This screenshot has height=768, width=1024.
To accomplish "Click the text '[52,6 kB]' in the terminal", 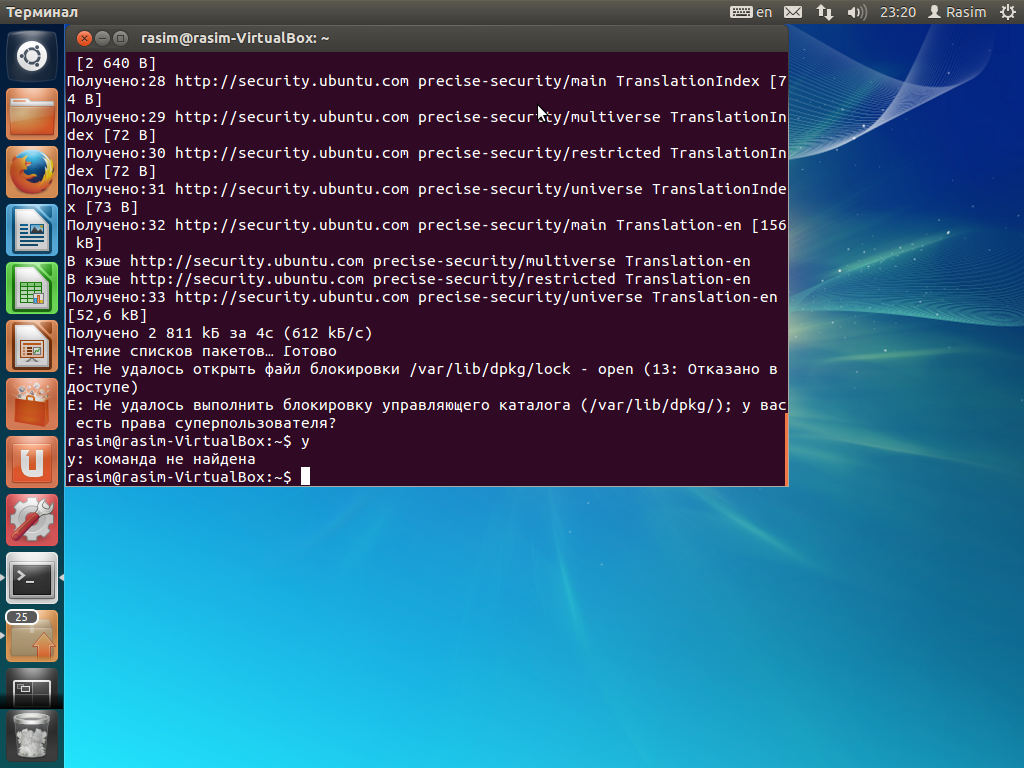I will pos(107,315).
